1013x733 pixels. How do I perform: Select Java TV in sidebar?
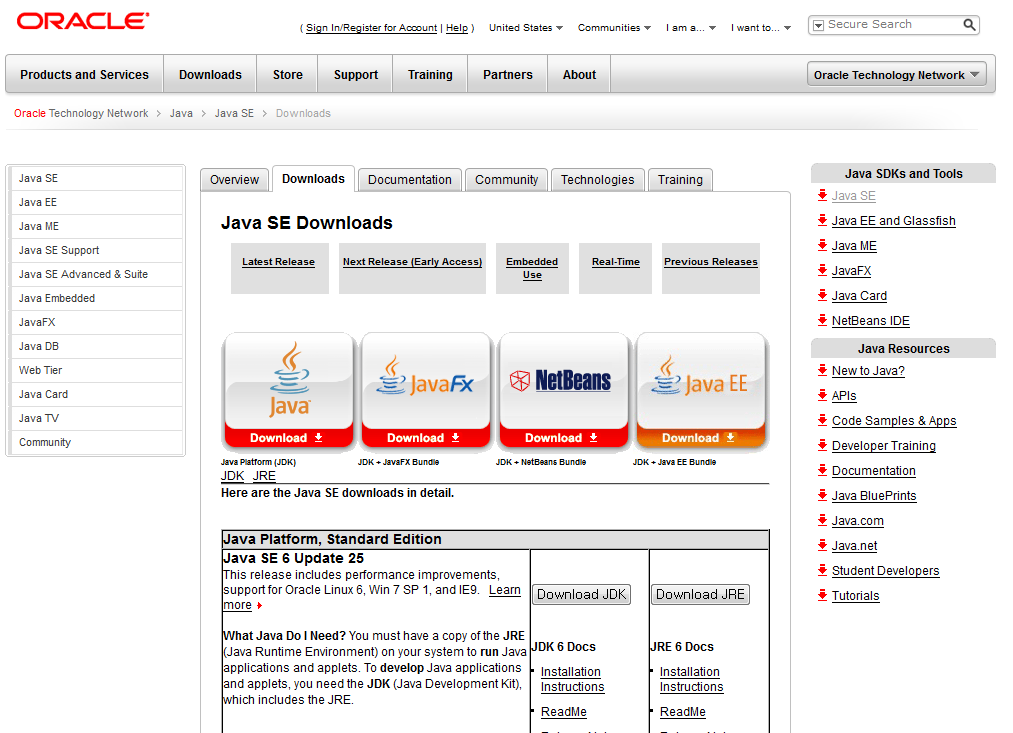97,418
